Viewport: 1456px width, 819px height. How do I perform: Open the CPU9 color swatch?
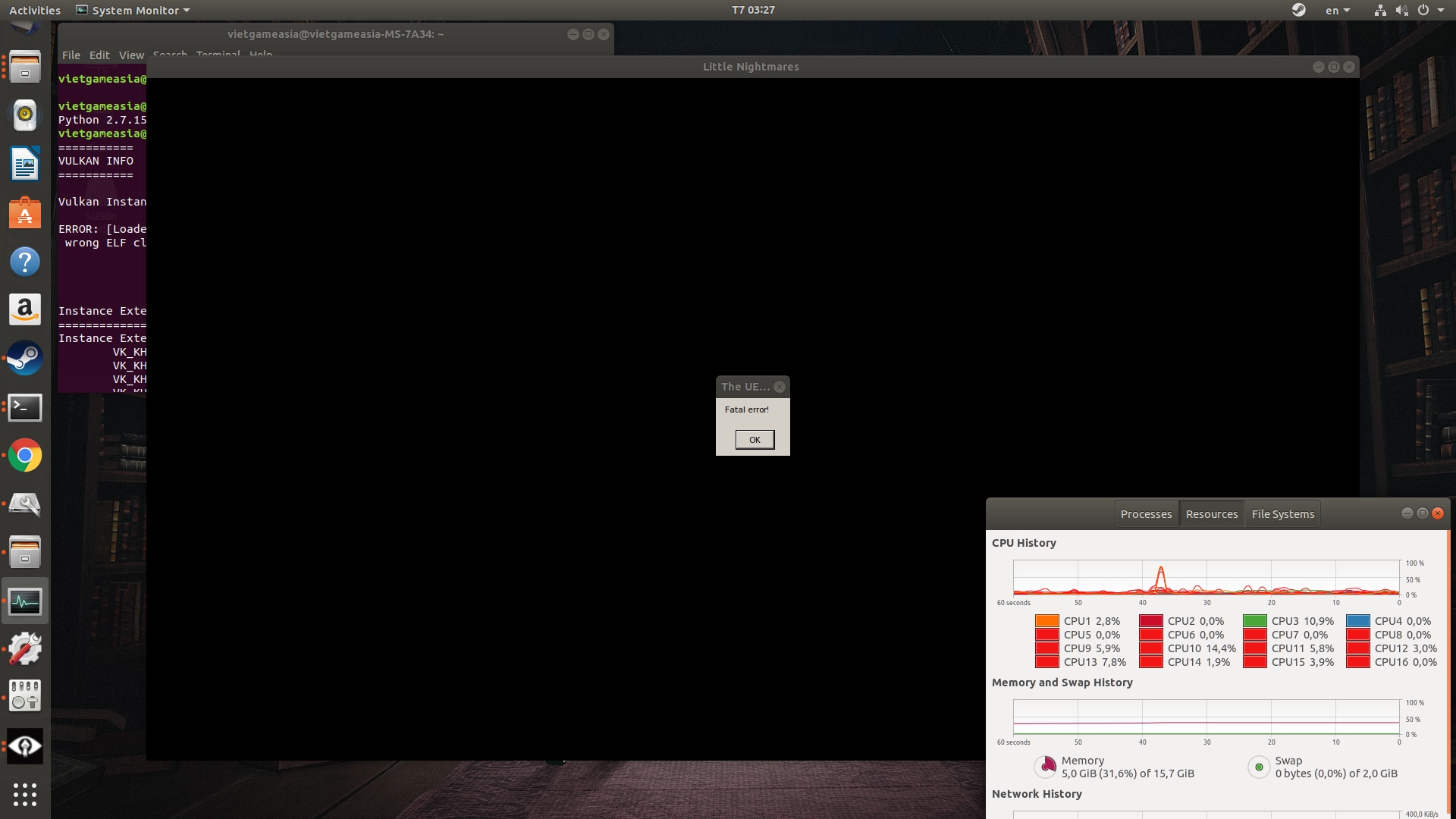click(x=1047, y=648)
